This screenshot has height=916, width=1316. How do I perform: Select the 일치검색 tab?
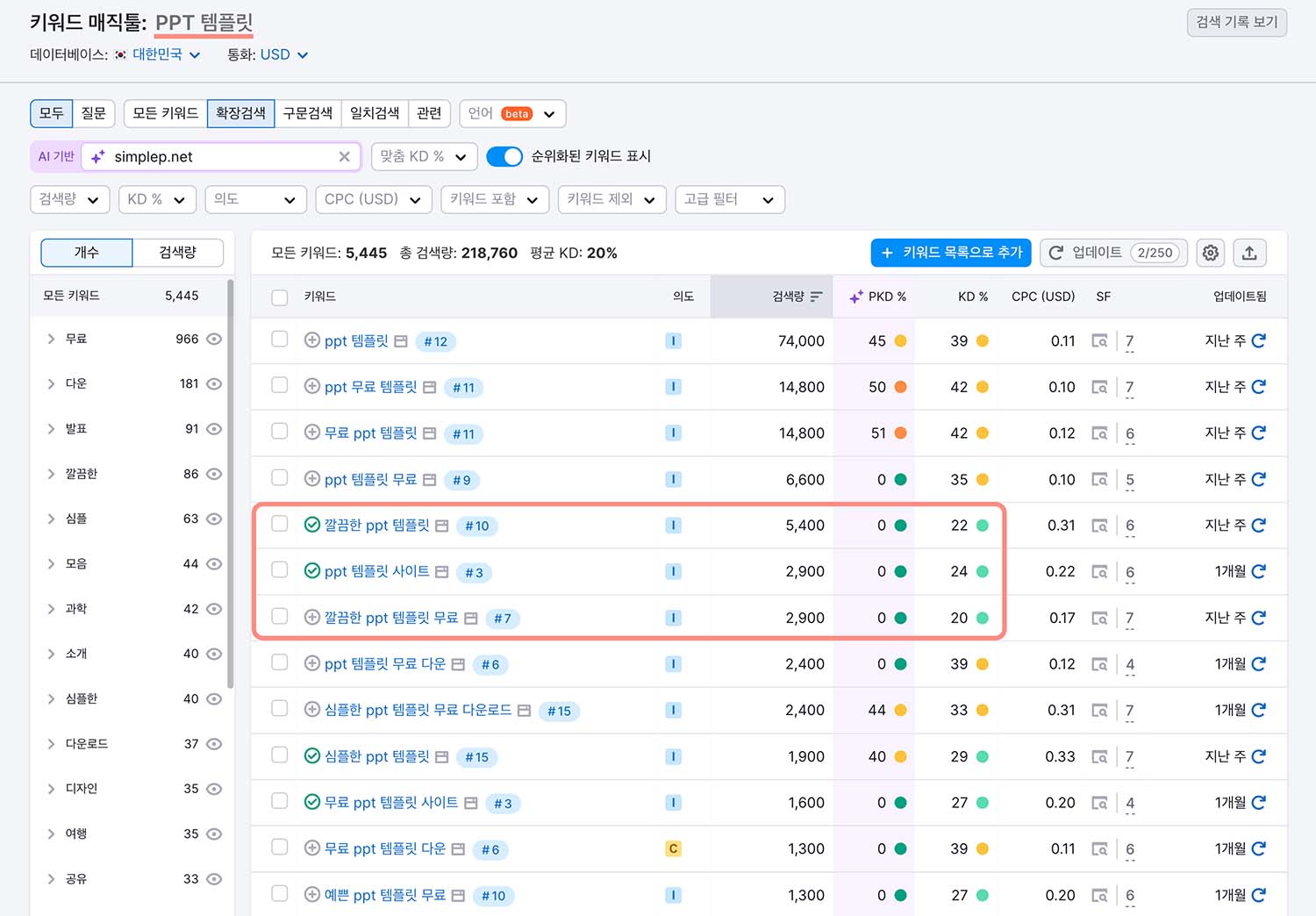click(375, 113)
